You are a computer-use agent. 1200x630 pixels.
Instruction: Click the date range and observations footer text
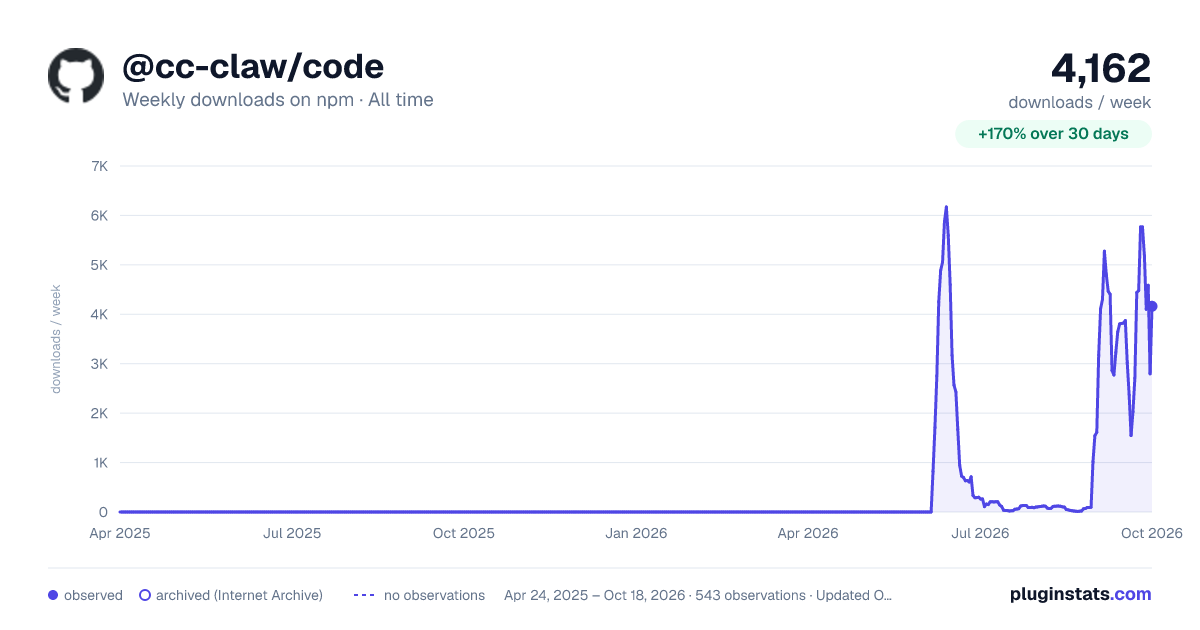[698, 595]
